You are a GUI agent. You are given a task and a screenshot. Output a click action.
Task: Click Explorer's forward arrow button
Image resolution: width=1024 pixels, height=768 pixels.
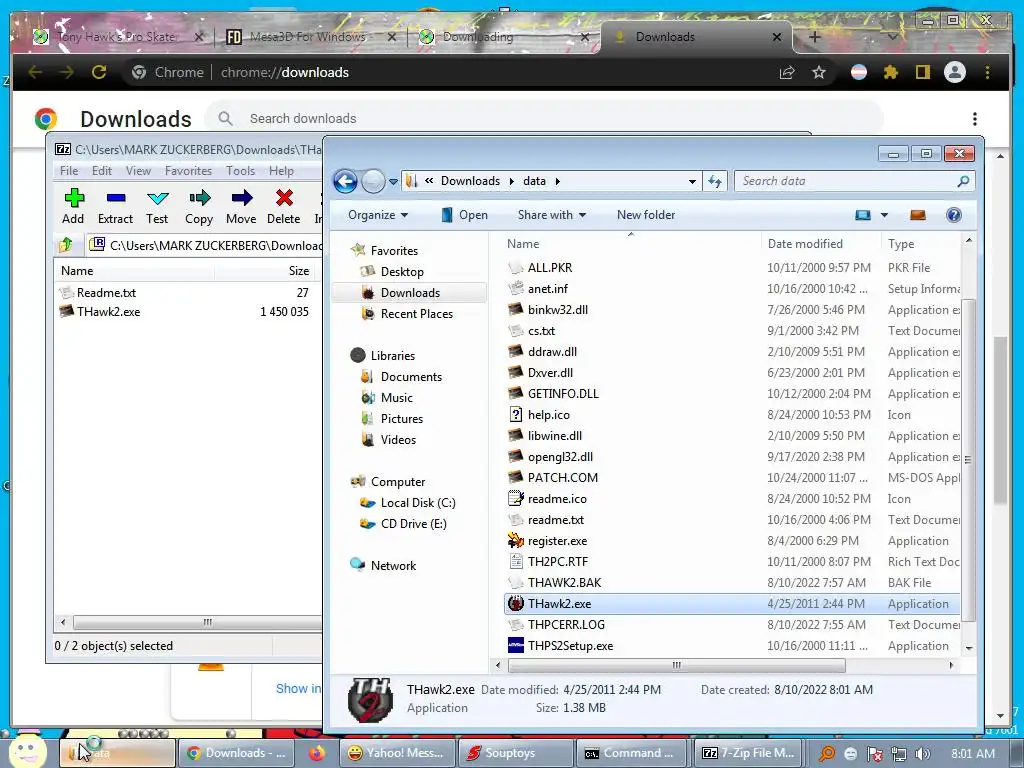click(x=373, y=181)
